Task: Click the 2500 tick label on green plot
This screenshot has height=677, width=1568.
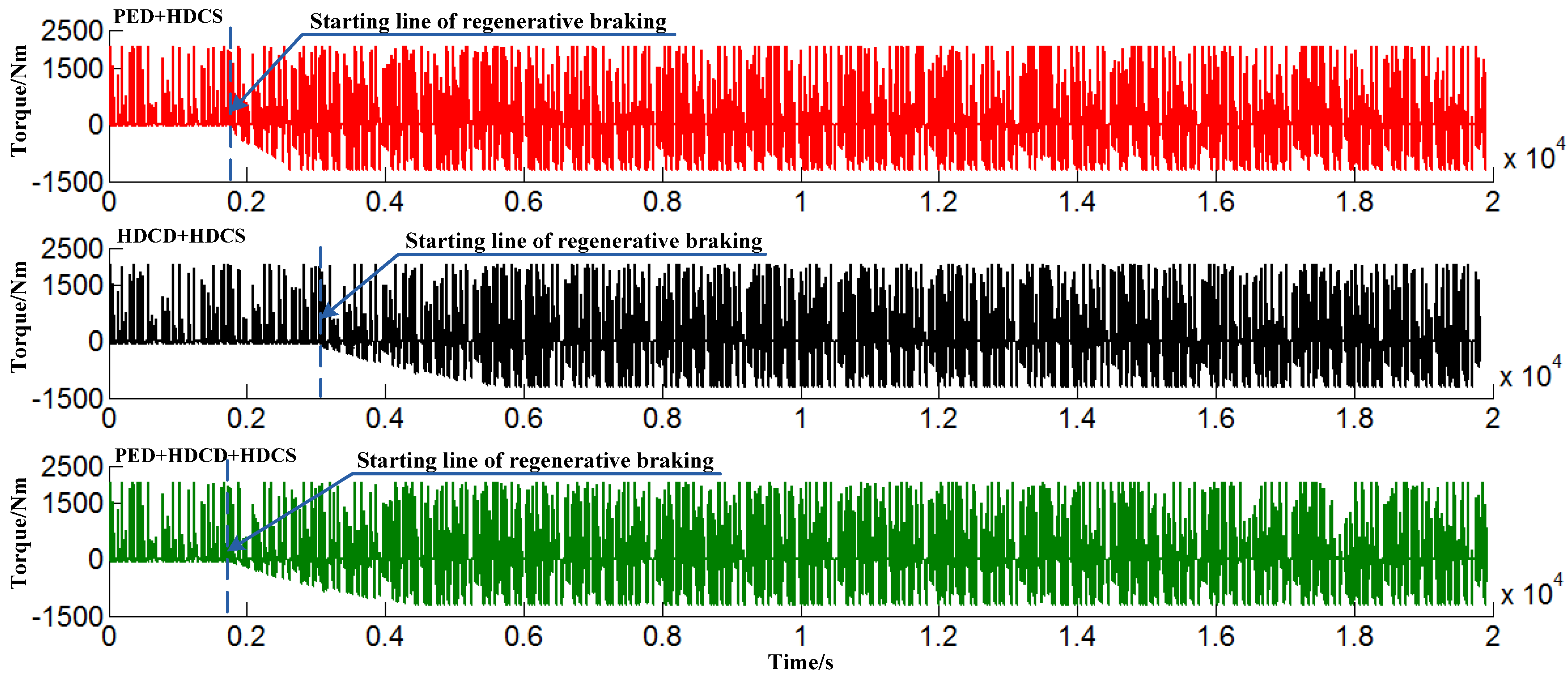Action: 72,467
